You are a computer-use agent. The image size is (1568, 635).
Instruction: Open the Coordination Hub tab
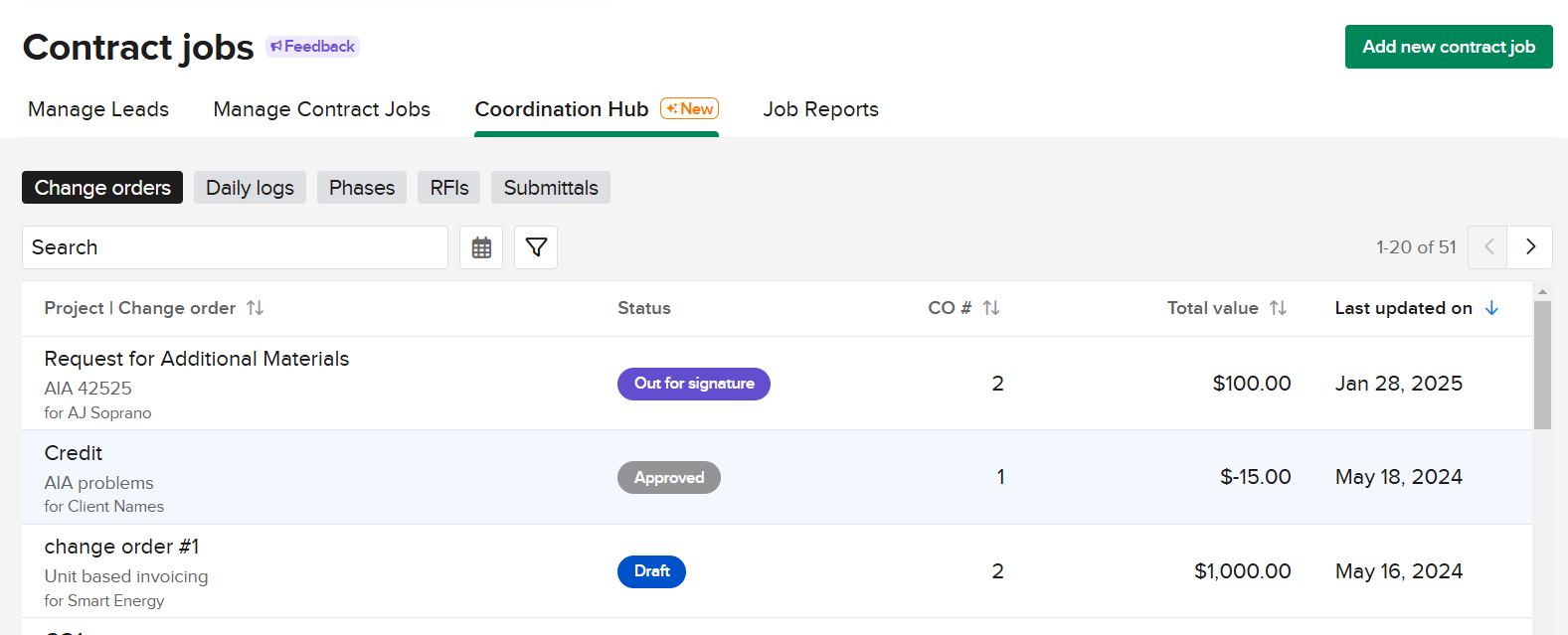(x=562, y=109)
